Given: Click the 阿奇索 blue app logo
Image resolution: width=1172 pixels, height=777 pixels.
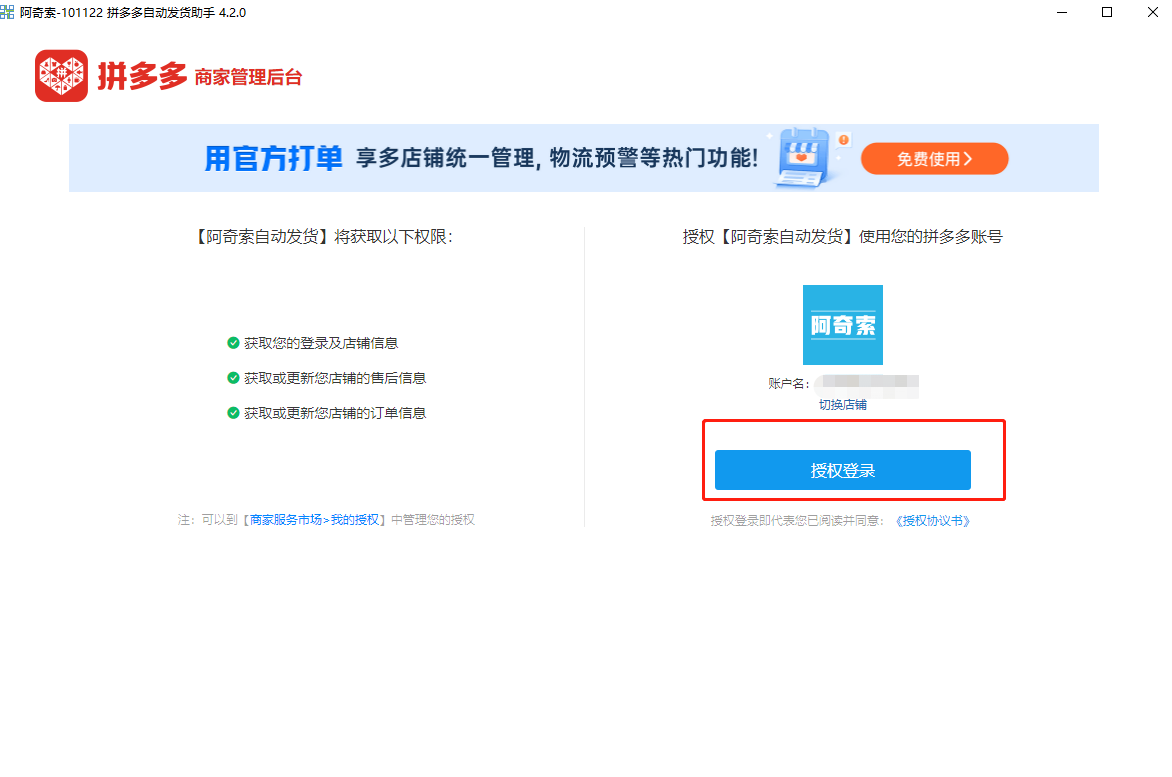Looking at the screenshot, I should [842, 324].
